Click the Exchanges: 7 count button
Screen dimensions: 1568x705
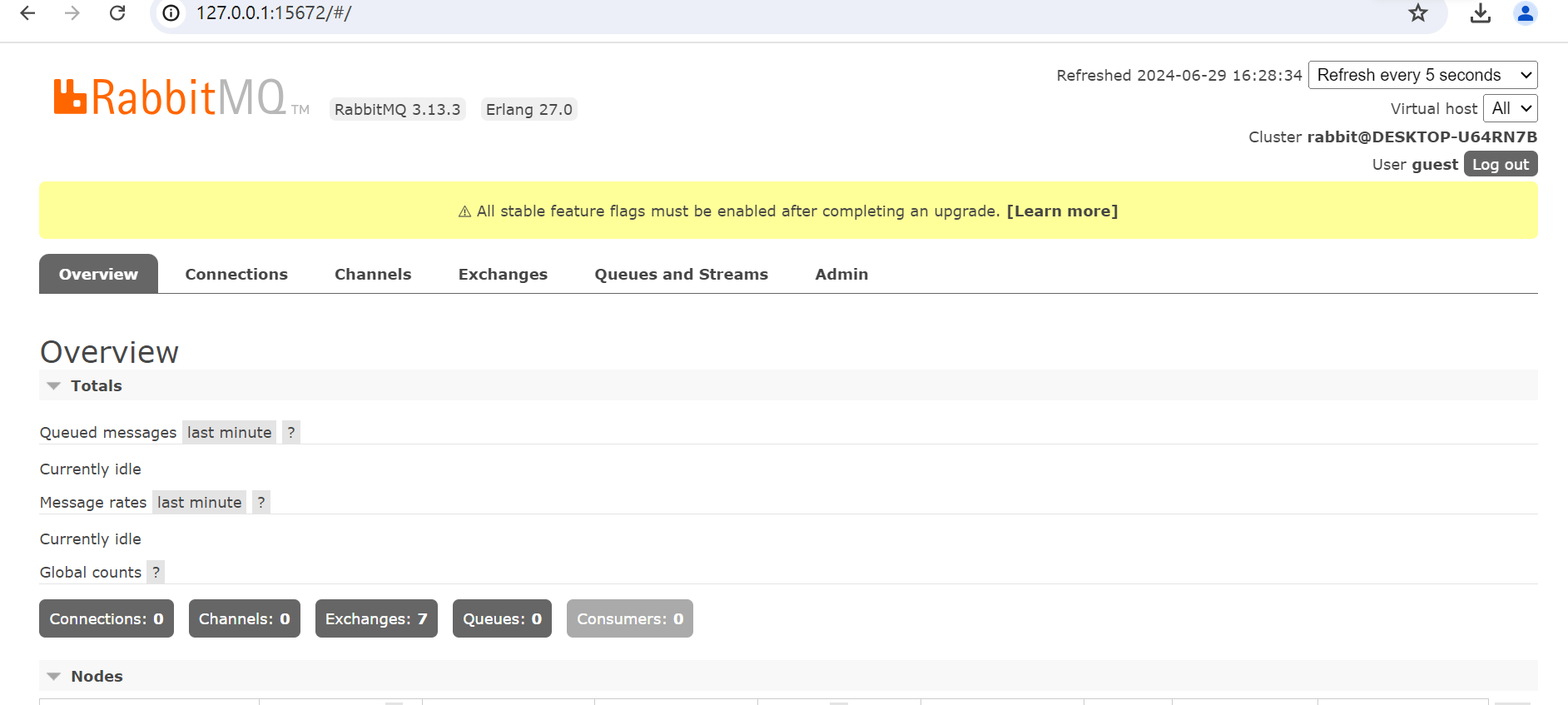coord(376,618)
